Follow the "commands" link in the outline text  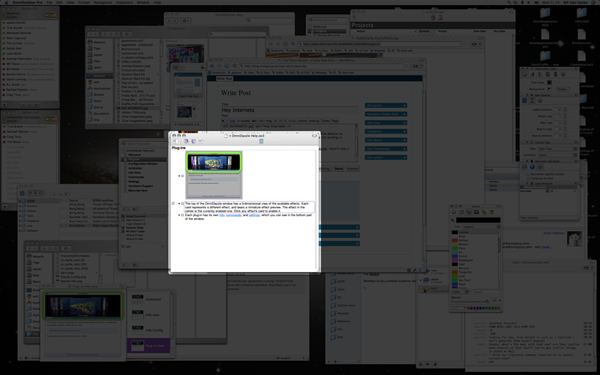(233, 215)
